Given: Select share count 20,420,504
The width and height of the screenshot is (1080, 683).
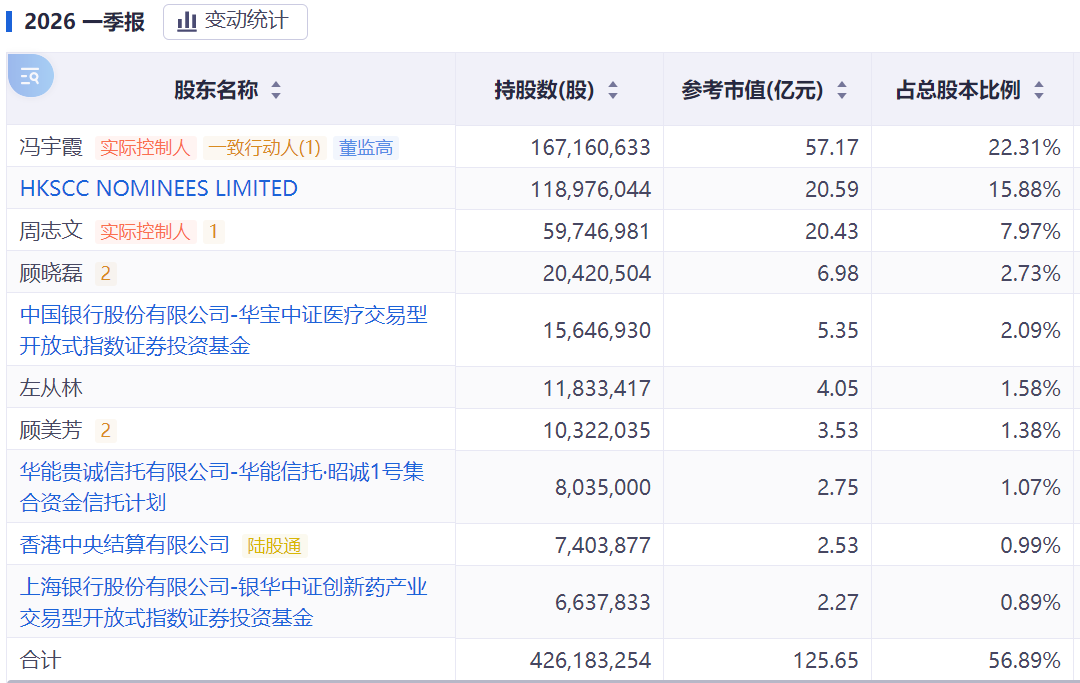Looking at the screenshot, I should [x=596, y=273].
